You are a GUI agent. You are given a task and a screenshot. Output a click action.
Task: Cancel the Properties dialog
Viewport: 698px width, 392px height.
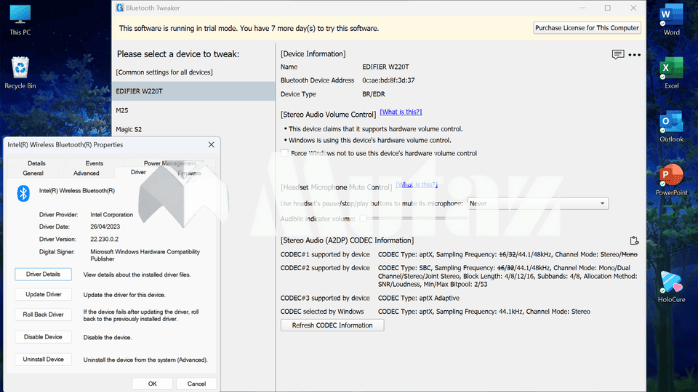pyautogui.click(x=196, y=384)
